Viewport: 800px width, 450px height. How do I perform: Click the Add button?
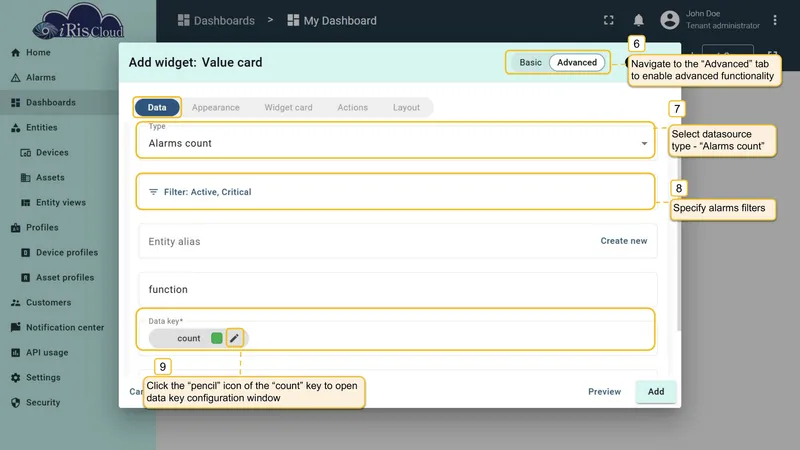(x=656, y=391)
